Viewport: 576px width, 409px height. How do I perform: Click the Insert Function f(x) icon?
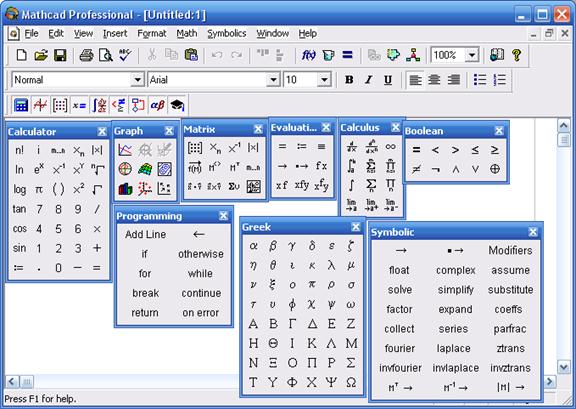click(309, 55)
